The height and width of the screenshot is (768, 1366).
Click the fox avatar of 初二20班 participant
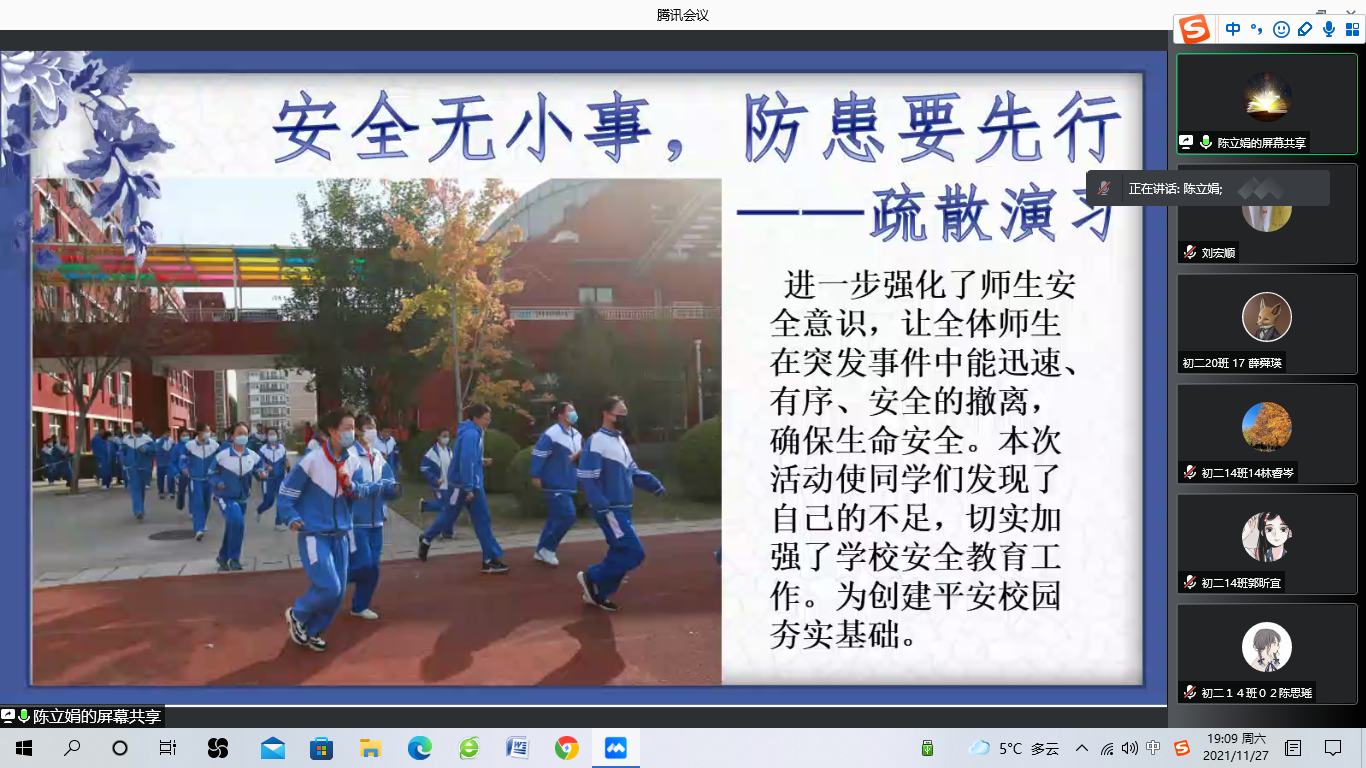click(x=1266, y=318)
